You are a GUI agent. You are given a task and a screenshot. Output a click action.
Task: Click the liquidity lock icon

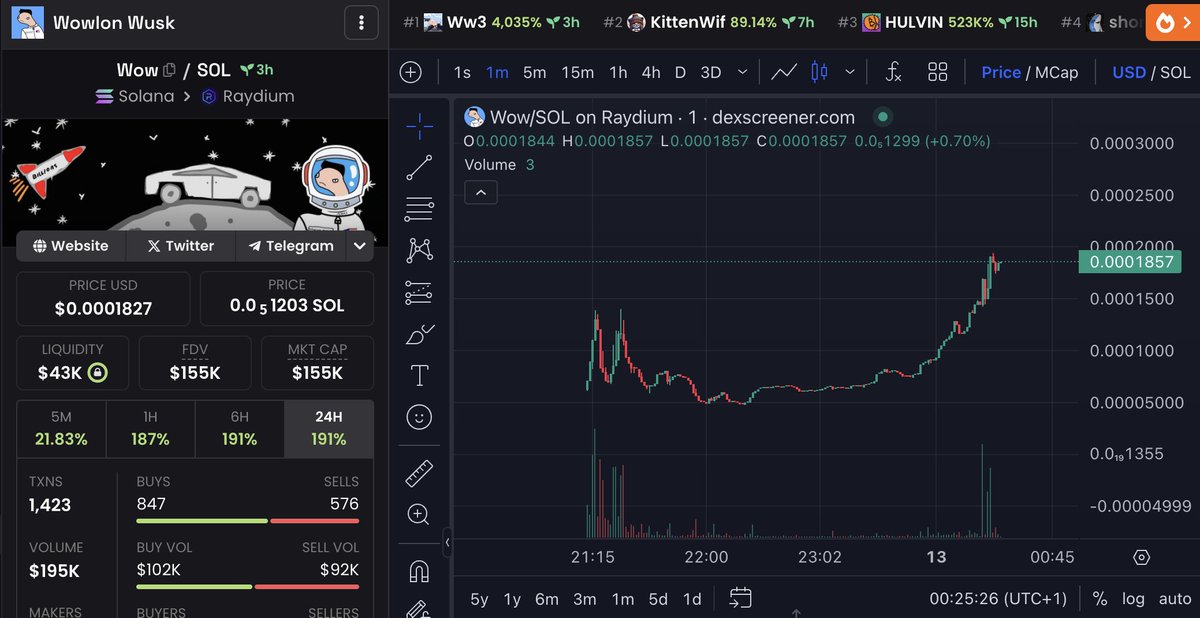[98, 373]
